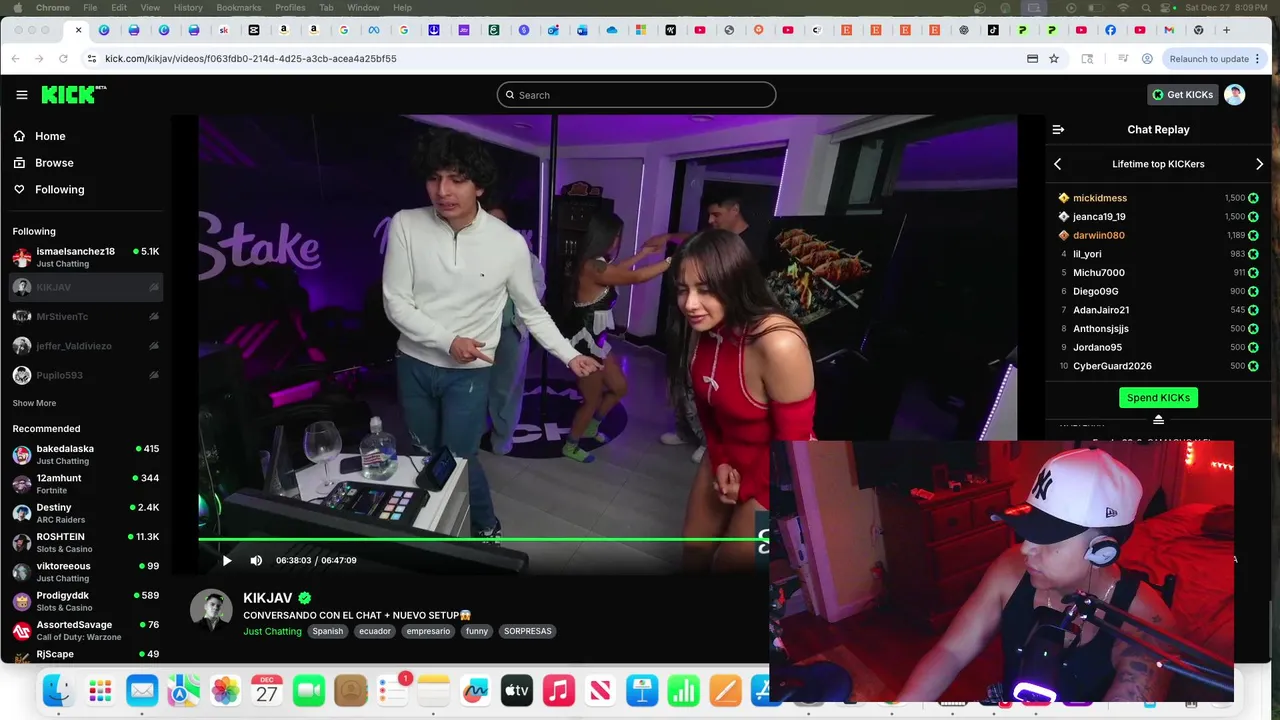
Task: Select CyberGuard2026 in top KICKers list
Action: 1112,366
